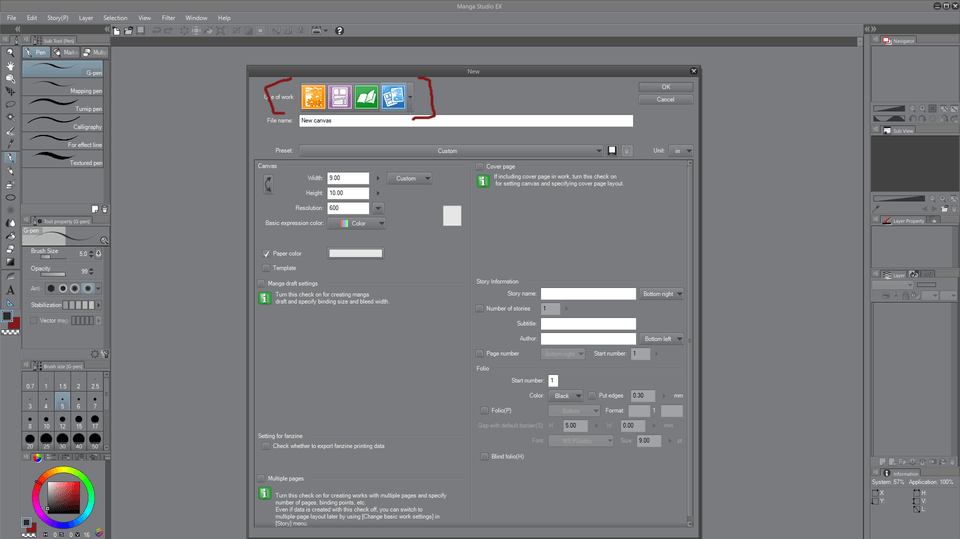Click the File name input field
Viewport: 960px width, 539px height.
[465, 121]
